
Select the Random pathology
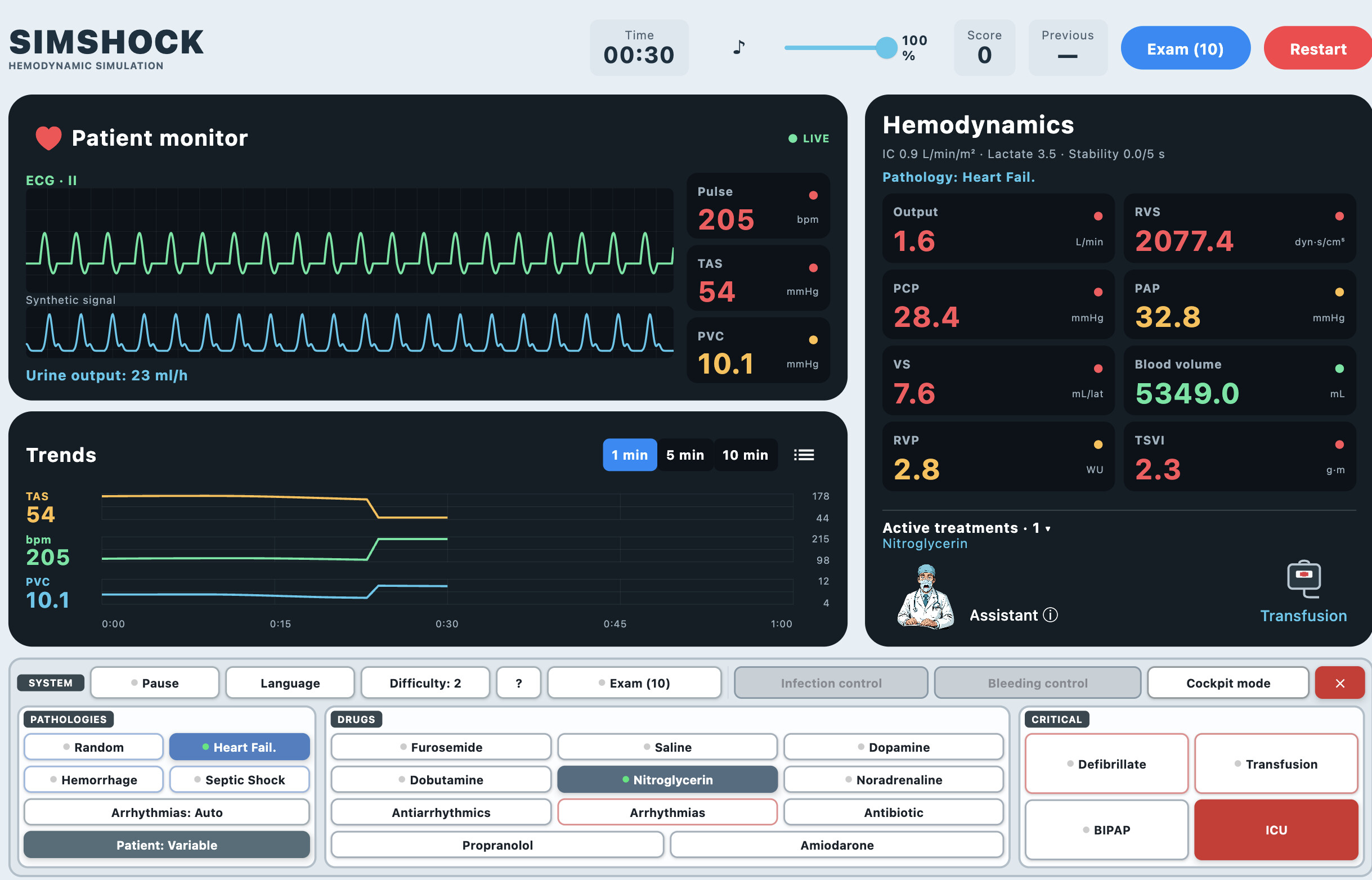coord(94,747)
